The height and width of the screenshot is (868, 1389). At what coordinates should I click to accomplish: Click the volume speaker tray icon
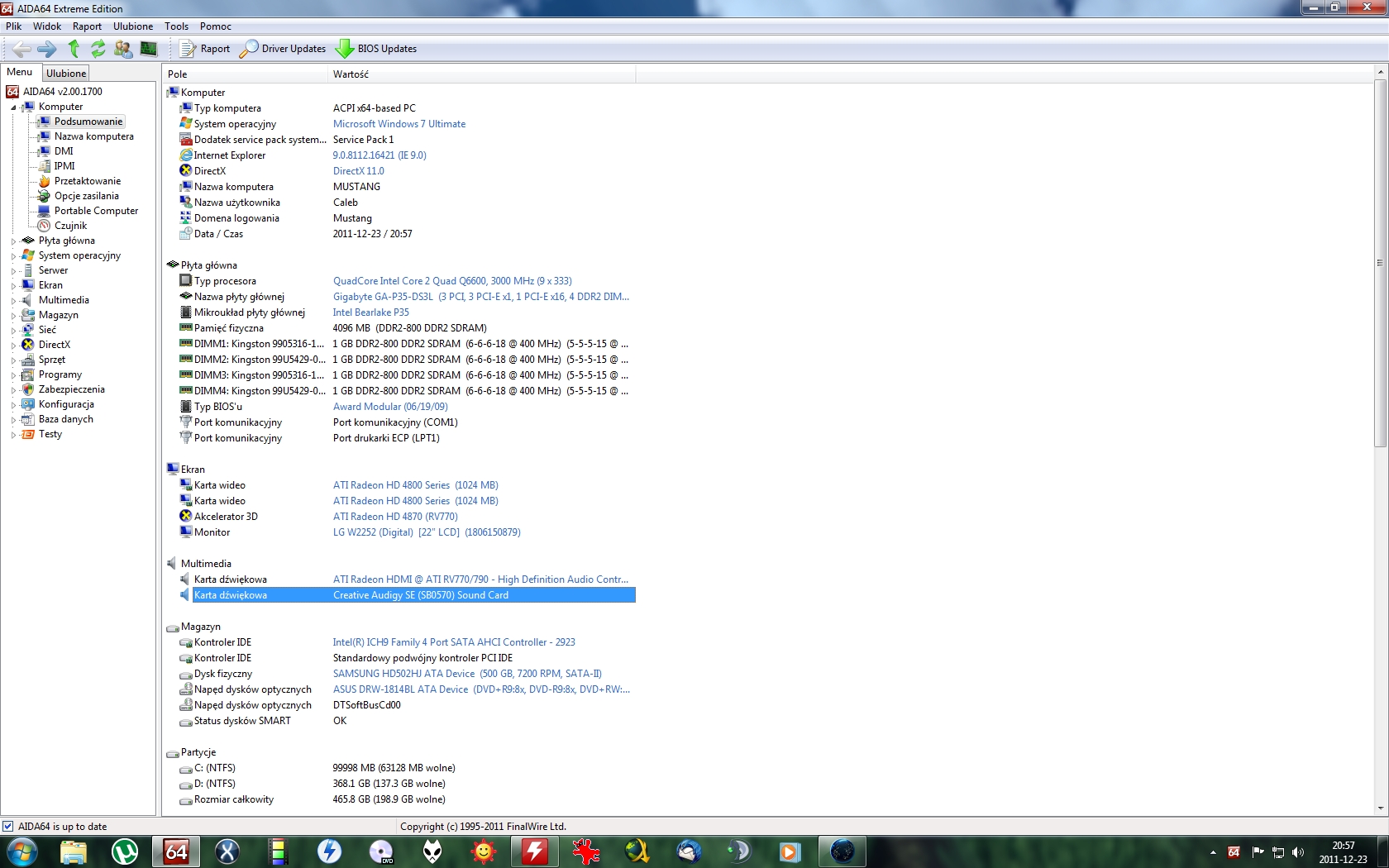pyautogui.click(x=1298, y=852)
